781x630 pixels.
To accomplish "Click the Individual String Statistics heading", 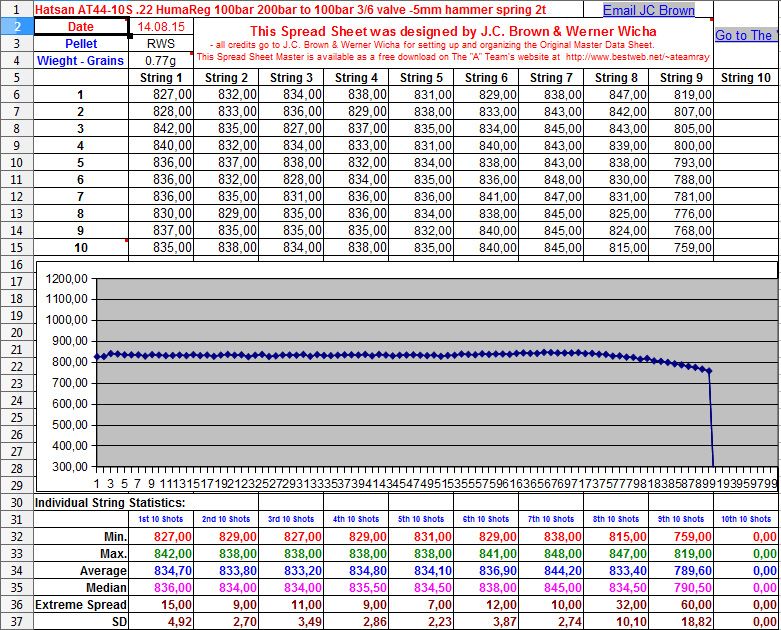I will pyautogui.click(x=110, y=503).
